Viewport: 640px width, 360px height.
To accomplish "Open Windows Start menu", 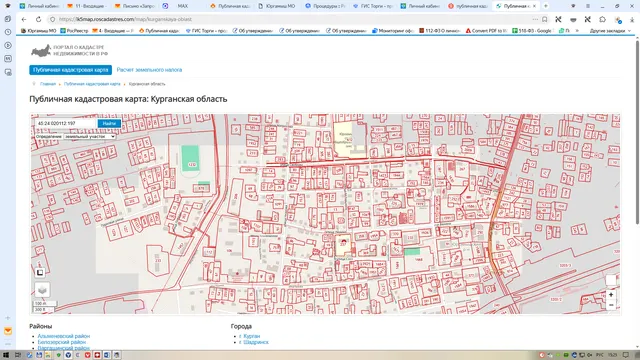I will point(6,355).
